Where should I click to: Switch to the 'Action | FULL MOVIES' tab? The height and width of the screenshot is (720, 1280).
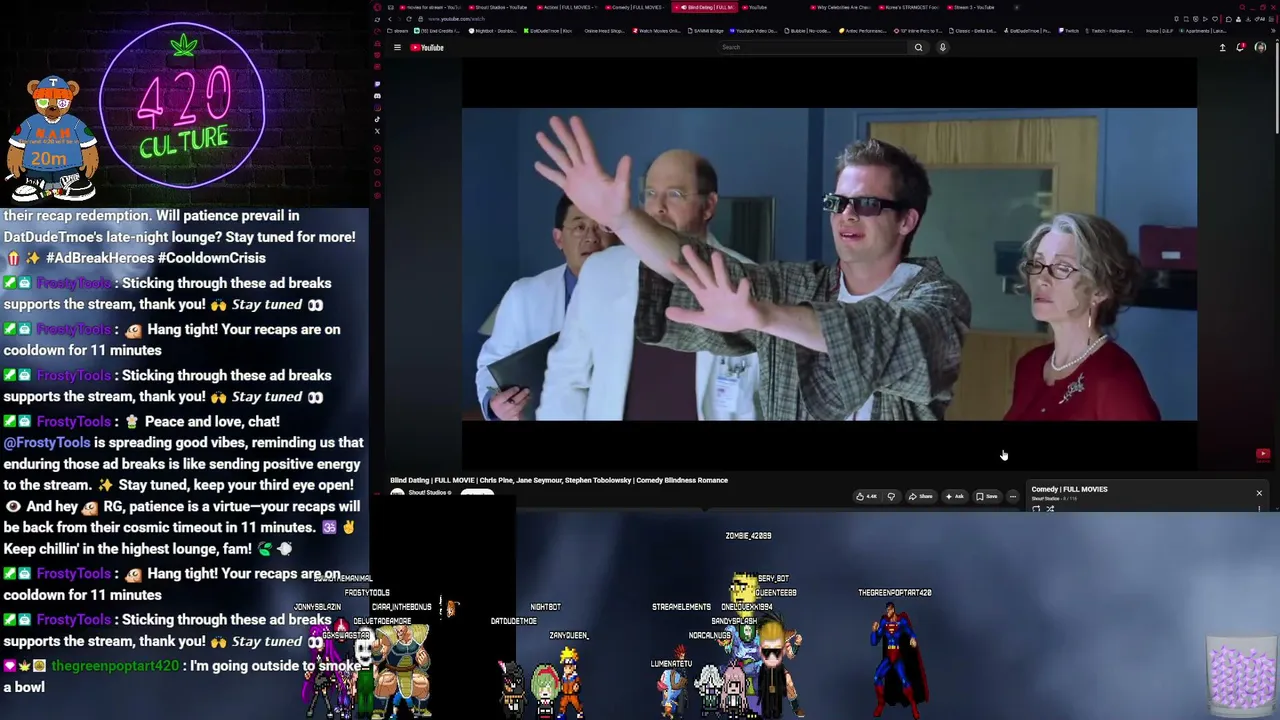pos(567,7)
